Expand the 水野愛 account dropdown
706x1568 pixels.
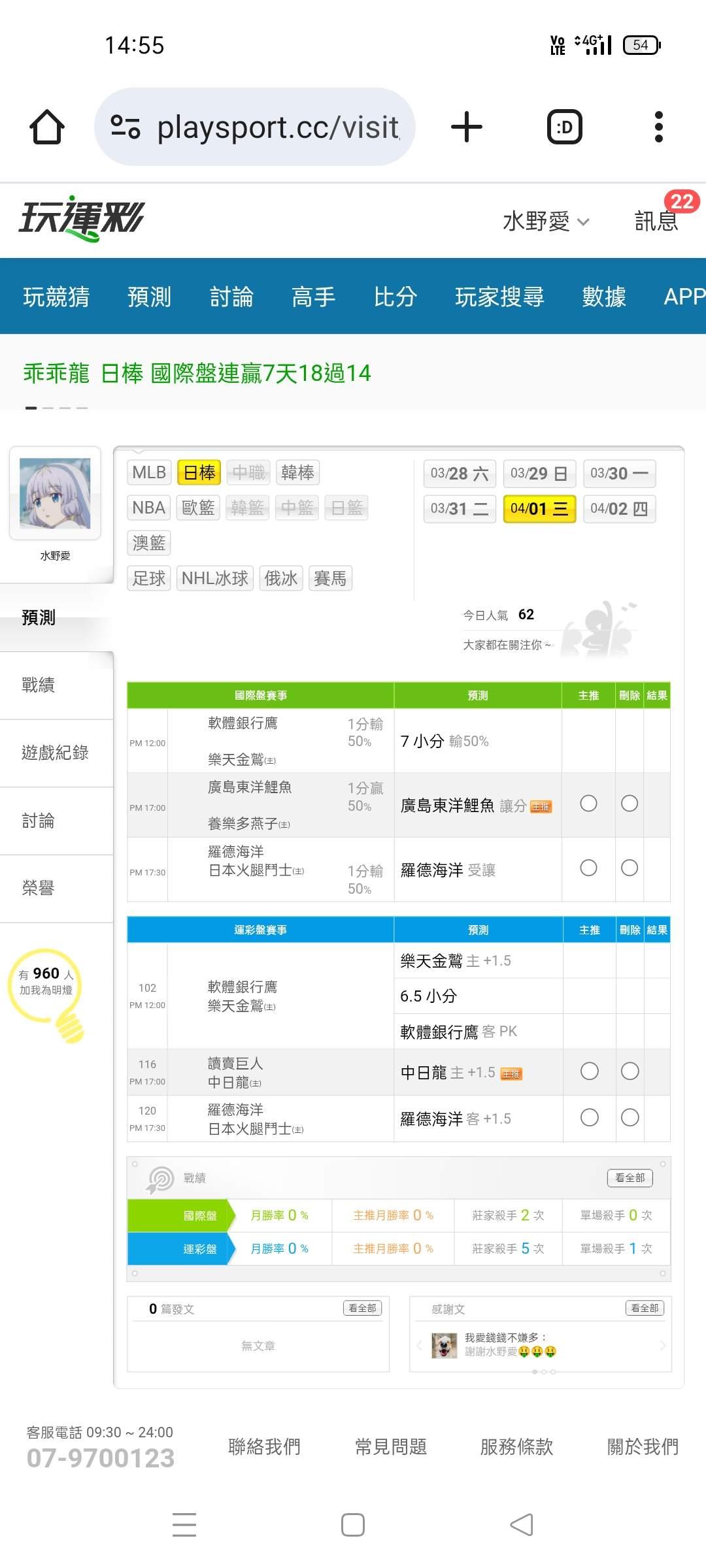[546, 221]
